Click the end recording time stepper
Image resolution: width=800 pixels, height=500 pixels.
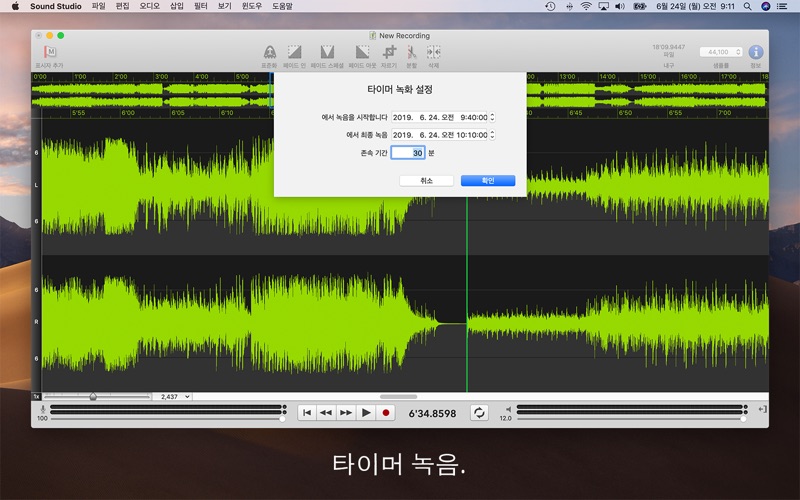click(492, 134)
